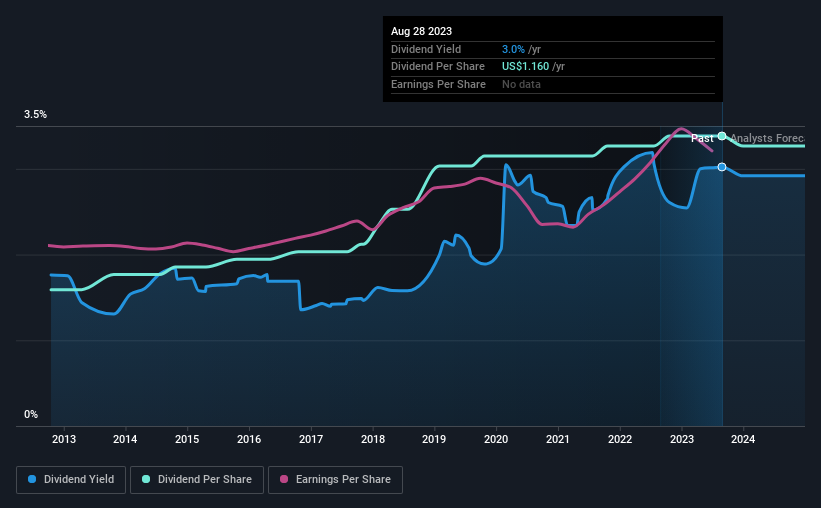Click the No data earnings value
821x508 pixels.
[521, 84]
